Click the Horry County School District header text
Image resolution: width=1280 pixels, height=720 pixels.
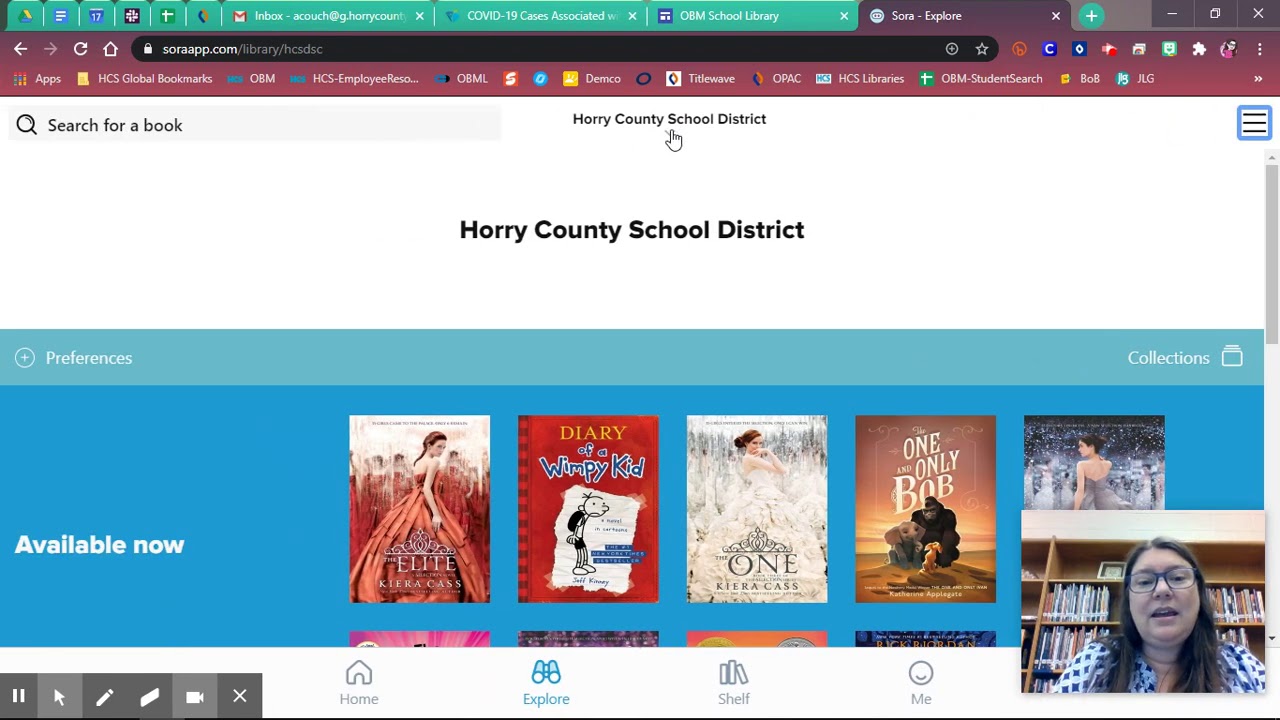(x=669, y=119)
